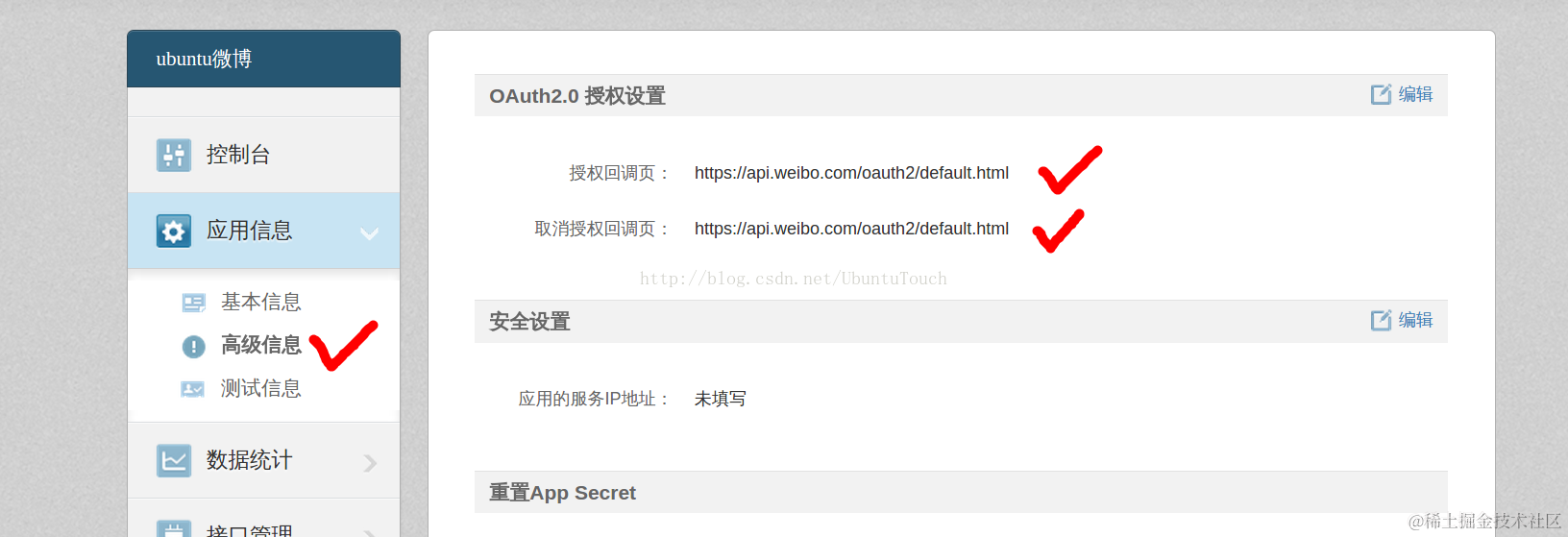Click the 测试信息 user icon
This screenshot has height=537, width=1568.
(x=192, y=389)
